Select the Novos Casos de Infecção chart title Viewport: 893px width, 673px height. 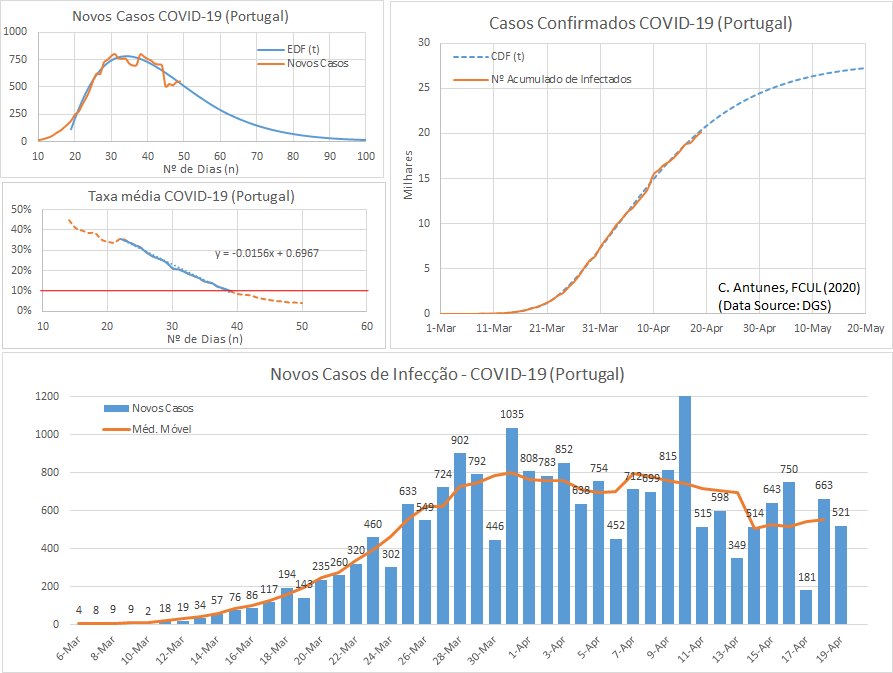[x=447, y=375]
